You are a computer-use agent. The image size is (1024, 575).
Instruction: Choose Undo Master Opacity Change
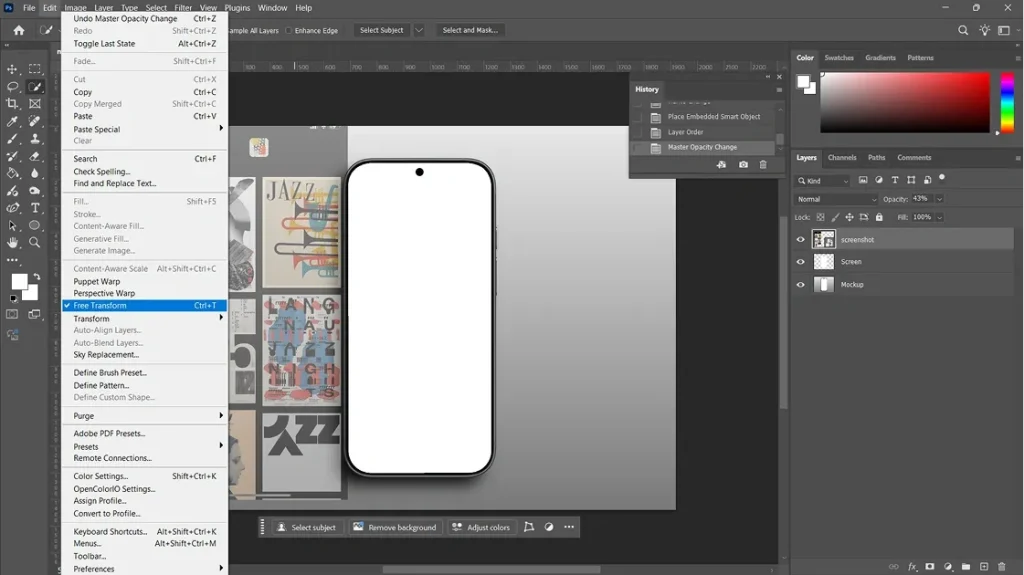pyautogui.click(x=144, y=19)
